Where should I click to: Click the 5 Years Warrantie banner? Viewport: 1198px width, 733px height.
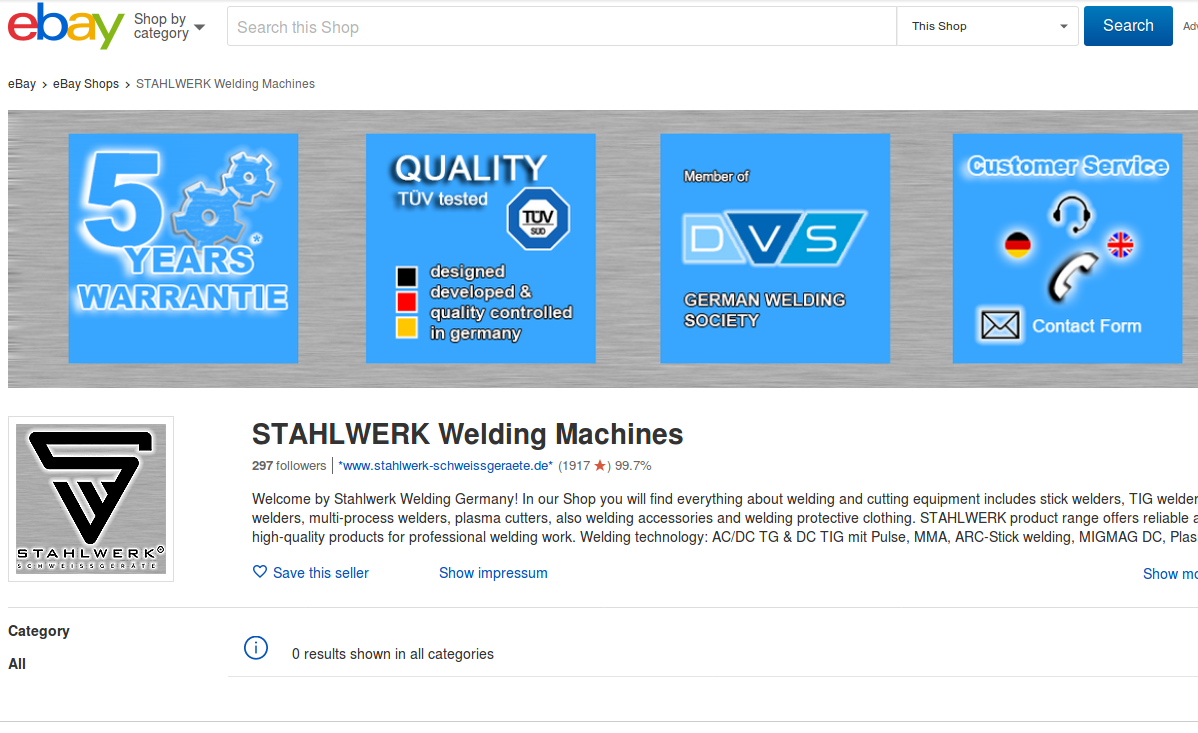(x=183, y=248)
